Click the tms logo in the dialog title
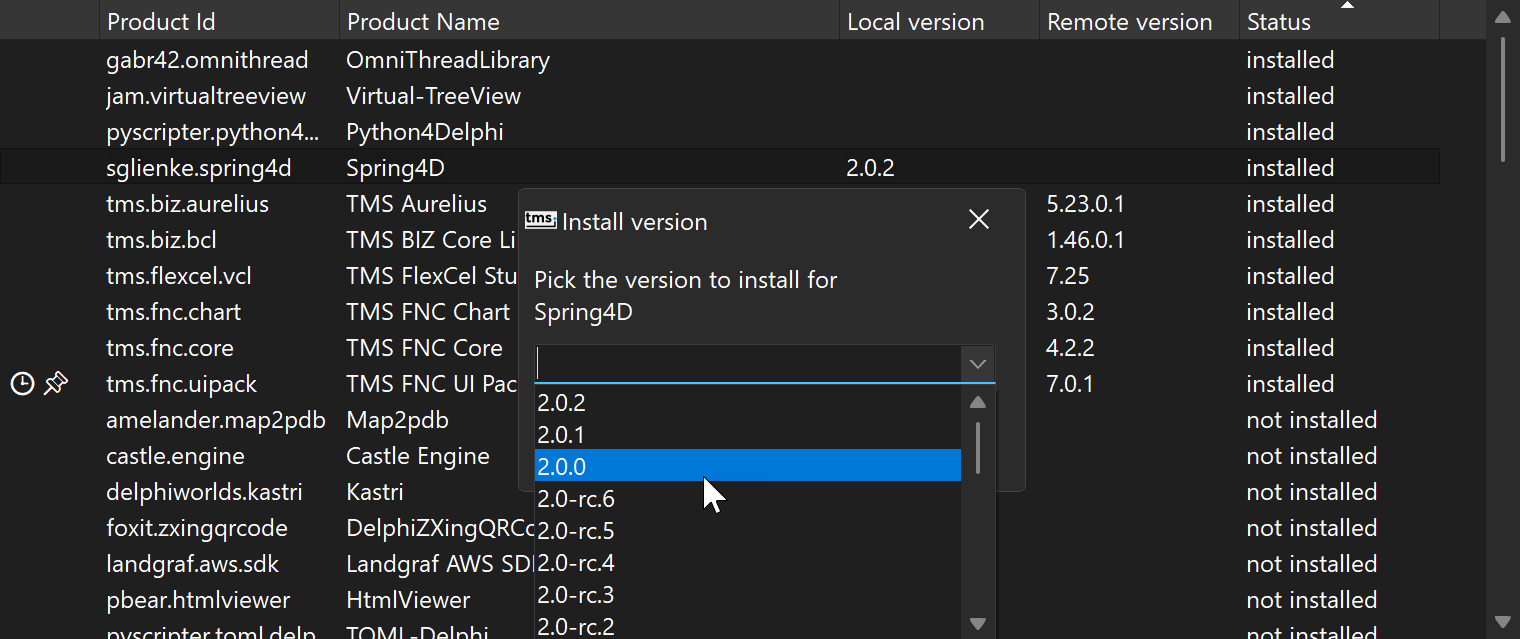 [x=541, y=219]
